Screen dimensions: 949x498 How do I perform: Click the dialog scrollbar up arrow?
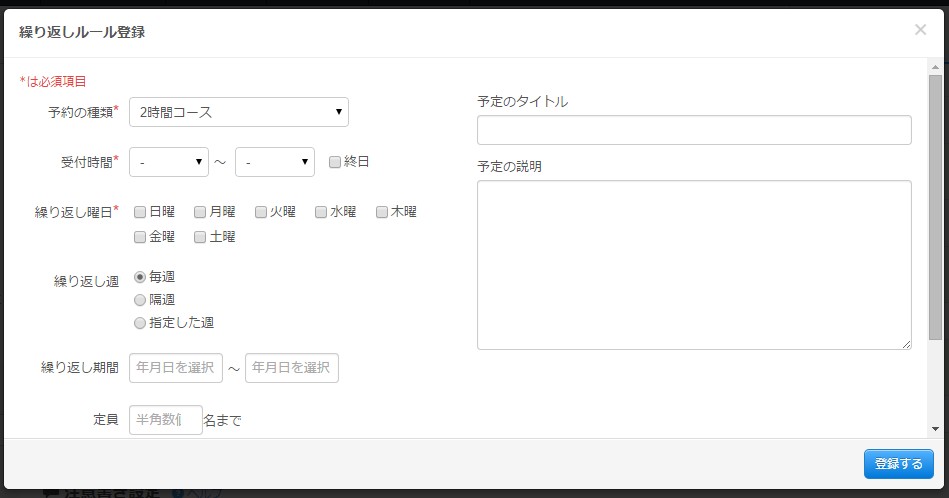[935, 67]
